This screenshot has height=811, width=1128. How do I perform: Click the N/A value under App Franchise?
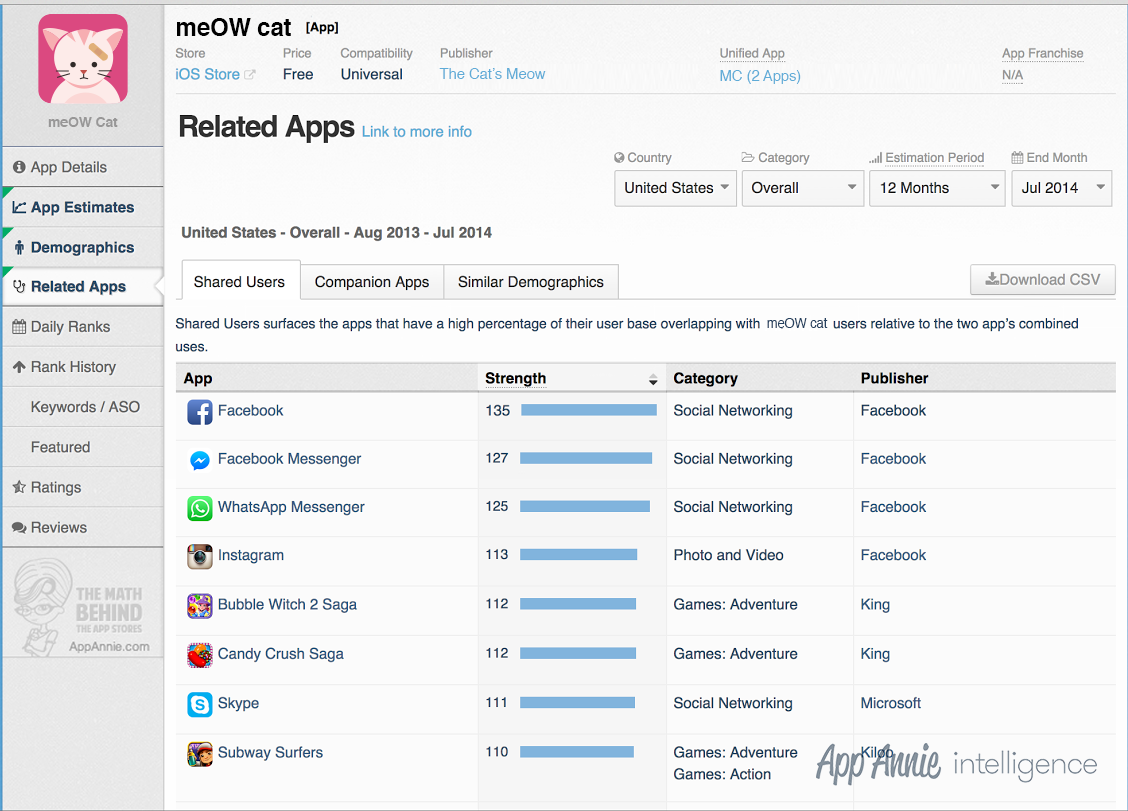click(1011, 75)
